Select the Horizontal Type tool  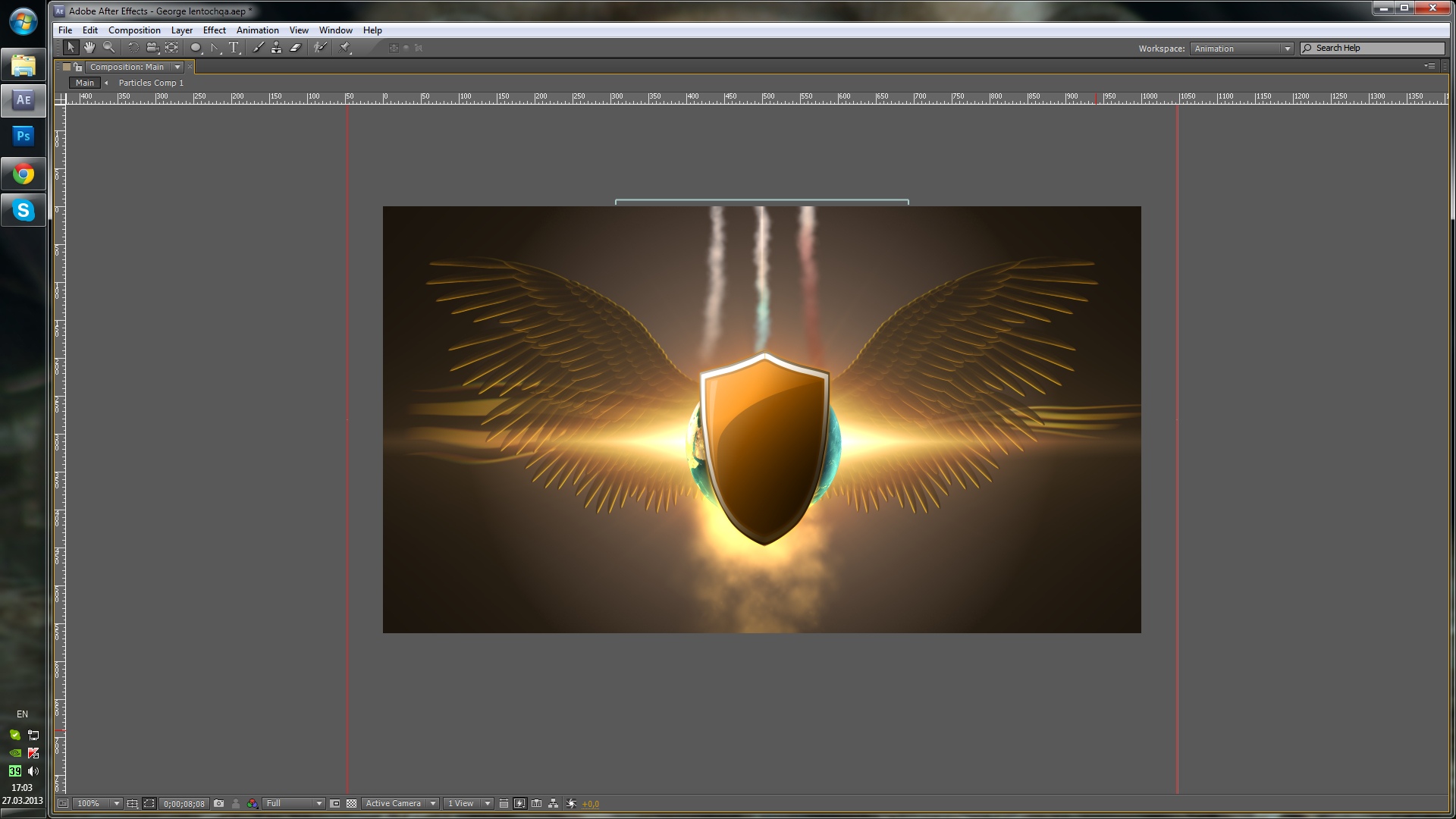click(x=234, y=48)
